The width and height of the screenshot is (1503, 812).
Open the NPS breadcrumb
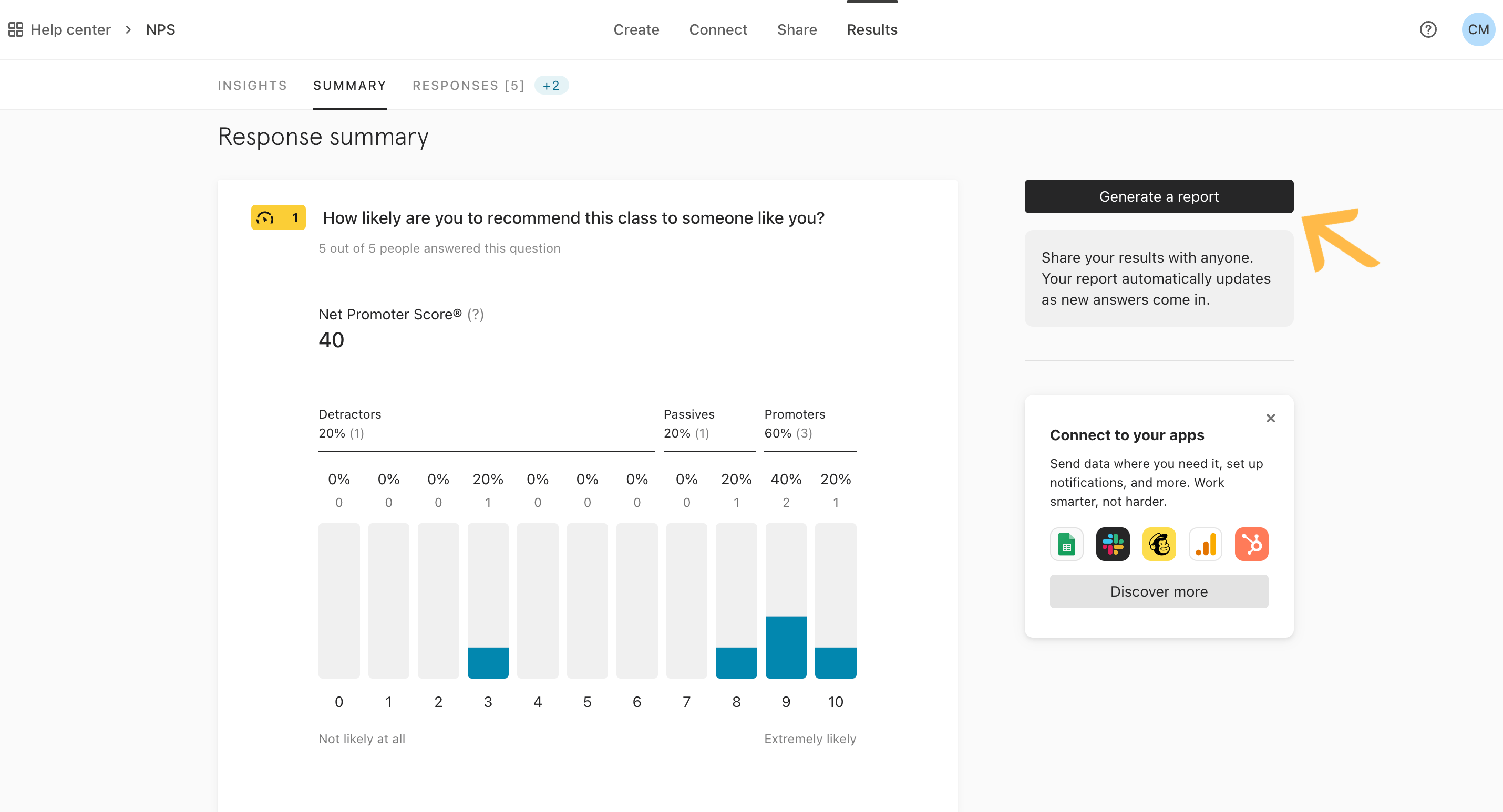coord(160,30)
